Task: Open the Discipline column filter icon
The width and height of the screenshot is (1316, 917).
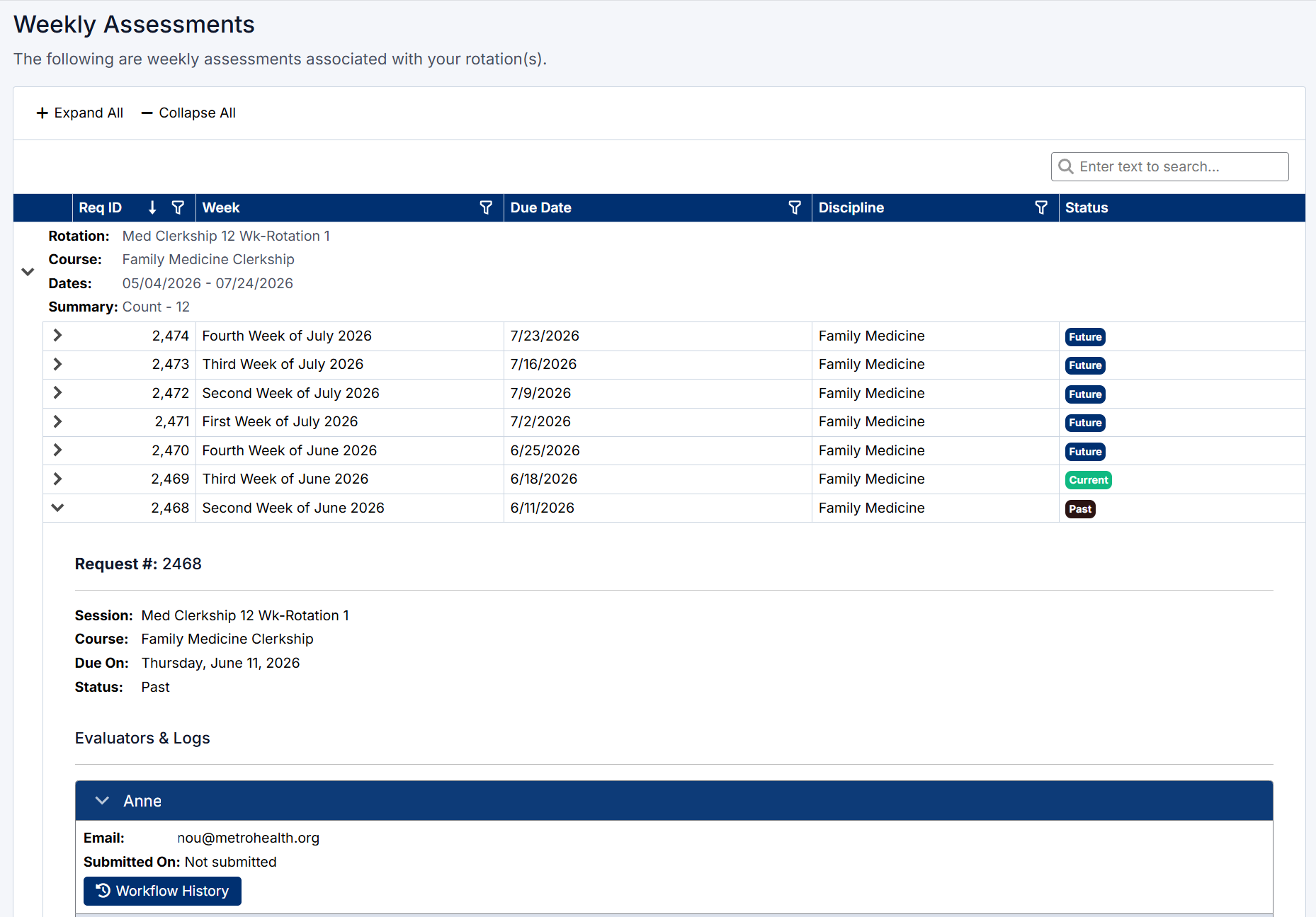Action: pyautogui.click(x=1041, y=207)
